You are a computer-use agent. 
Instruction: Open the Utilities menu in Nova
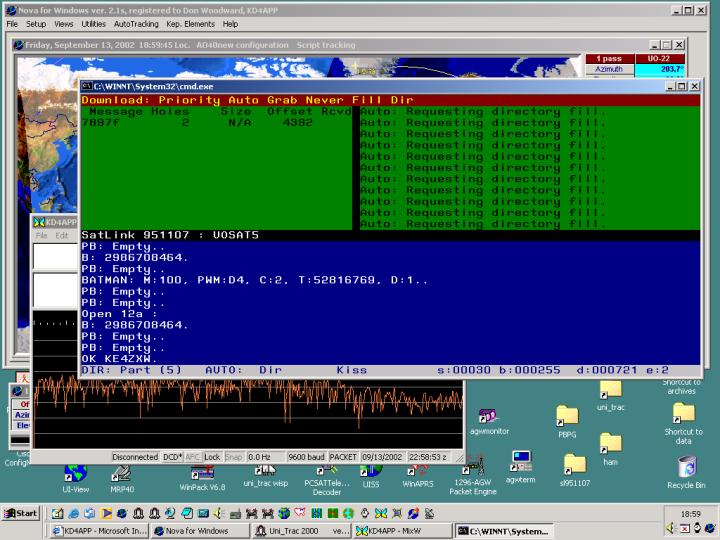click(93, 23)
